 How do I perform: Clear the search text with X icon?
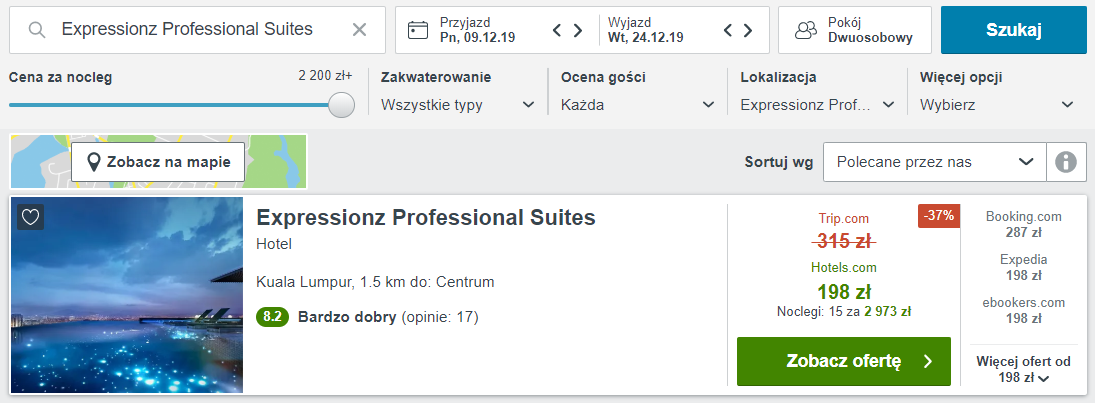coord(359,29)
